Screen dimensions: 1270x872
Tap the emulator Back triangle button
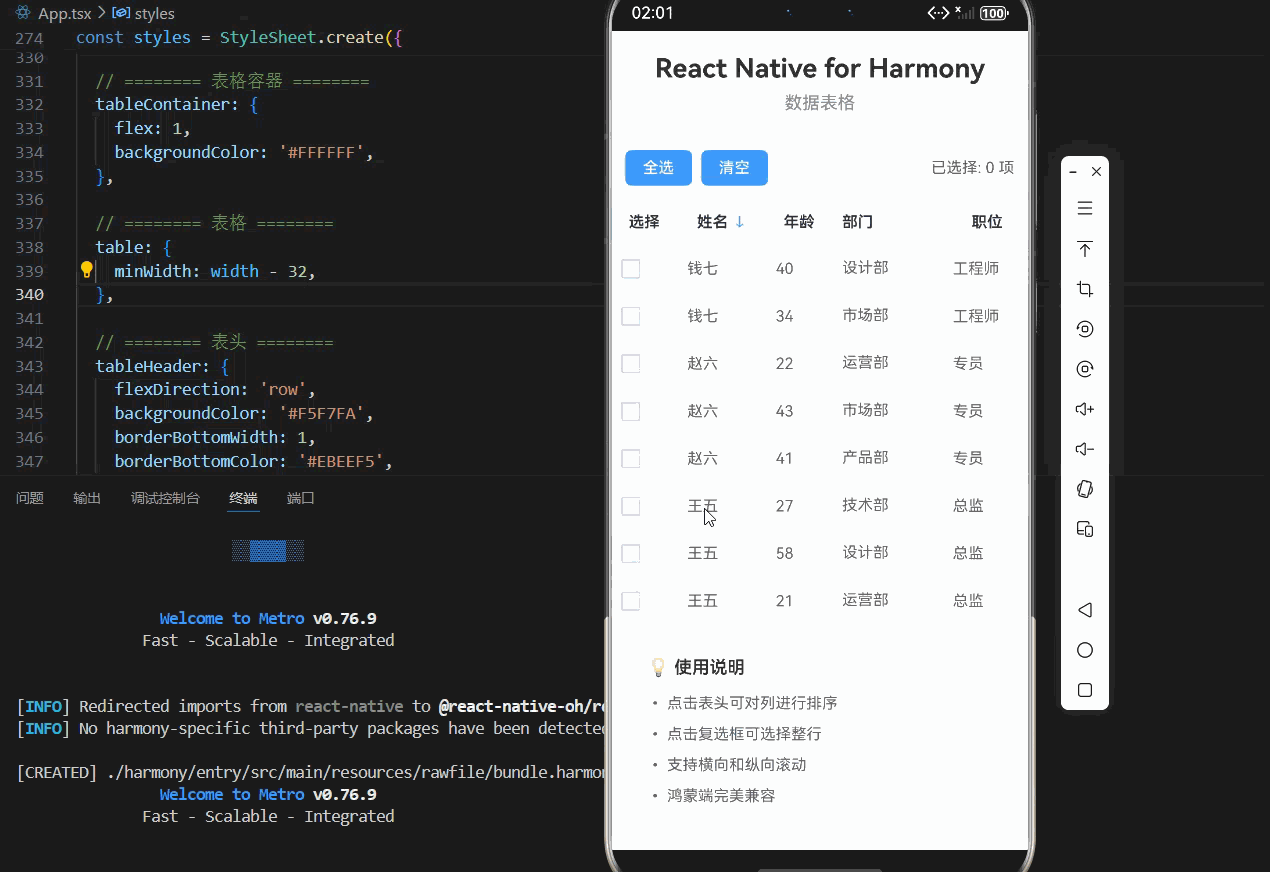(x=1085, y=610)
